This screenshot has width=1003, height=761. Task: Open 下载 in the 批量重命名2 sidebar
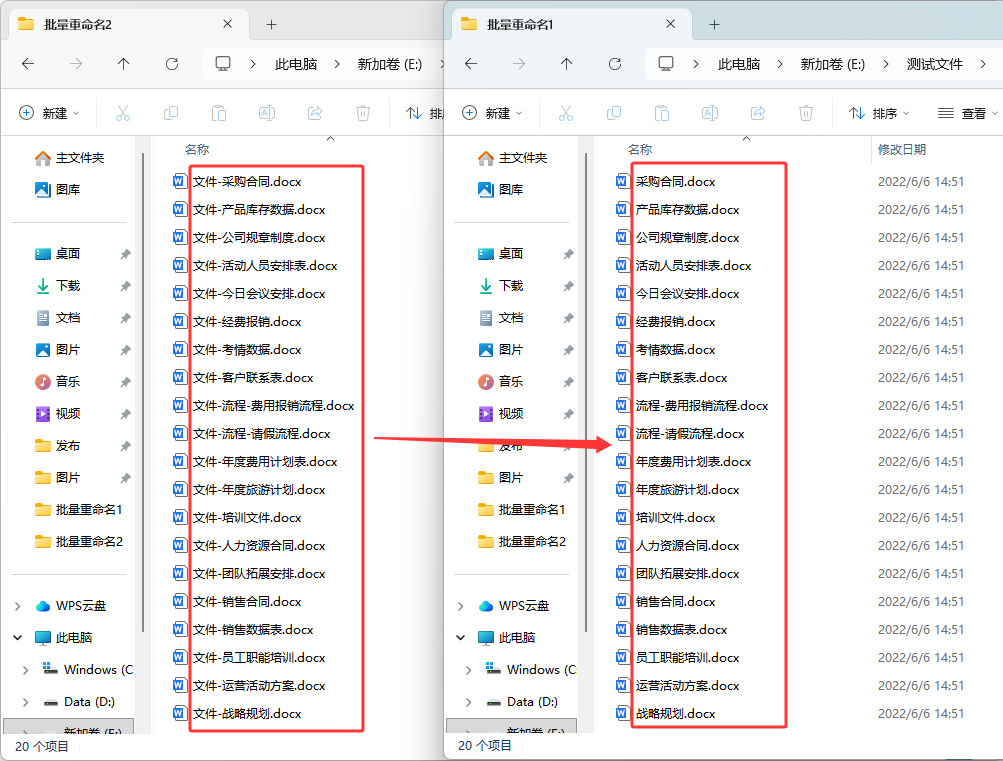point(67,286)
